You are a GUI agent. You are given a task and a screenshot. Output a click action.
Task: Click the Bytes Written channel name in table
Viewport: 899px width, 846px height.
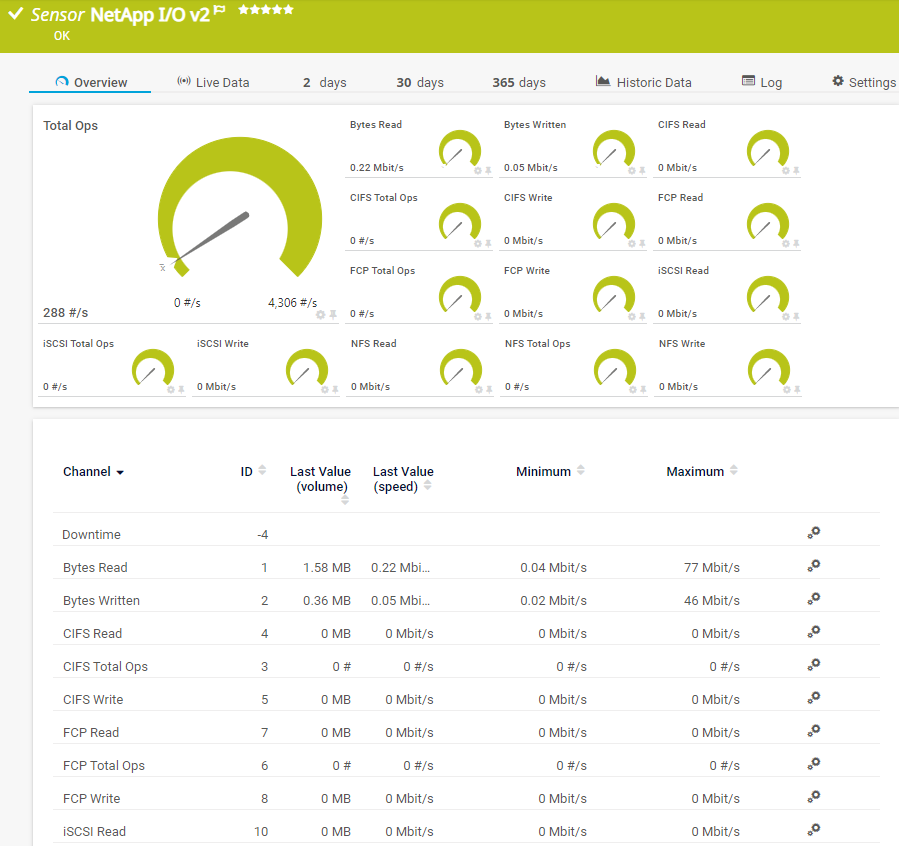pos(101,601)
